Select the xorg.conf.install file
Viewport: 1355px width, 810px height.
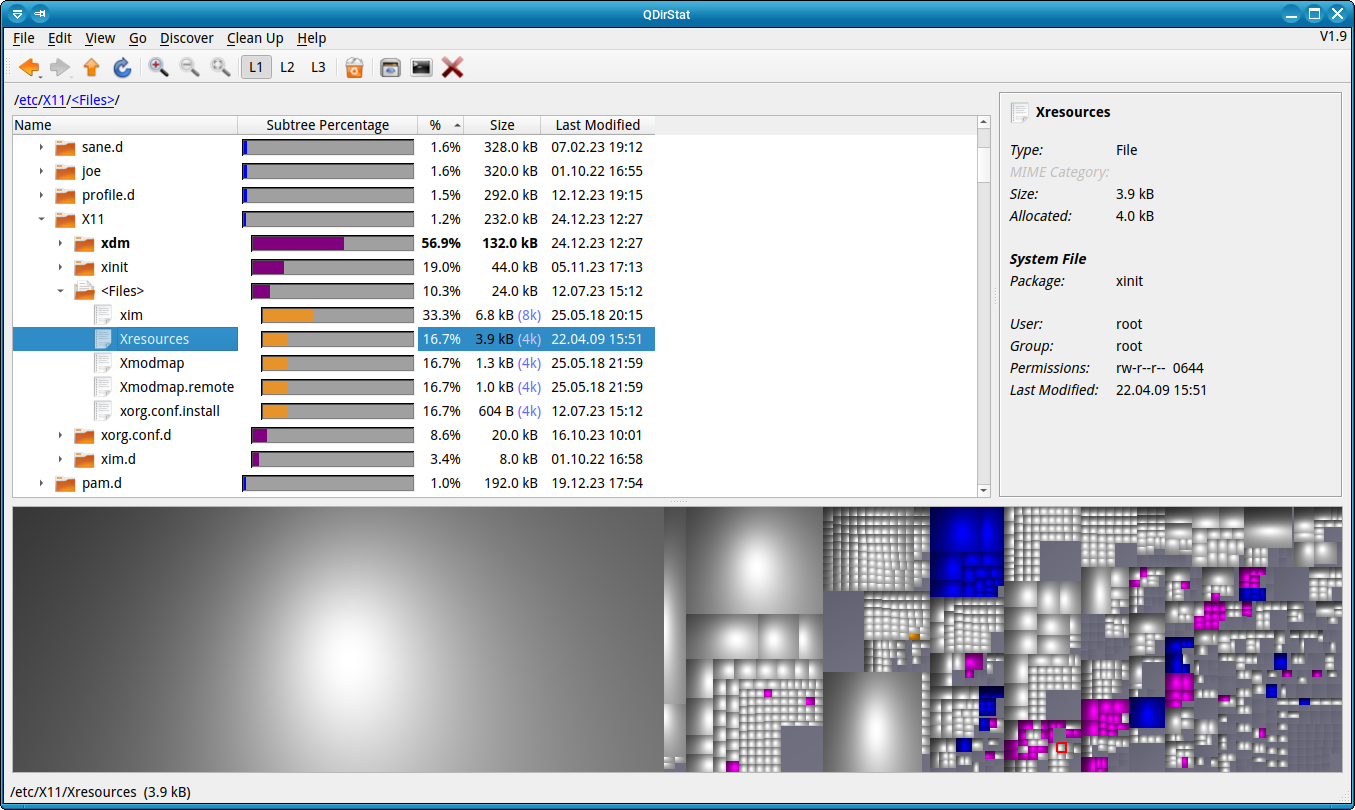pyautogui.click(x=170, y=411)
